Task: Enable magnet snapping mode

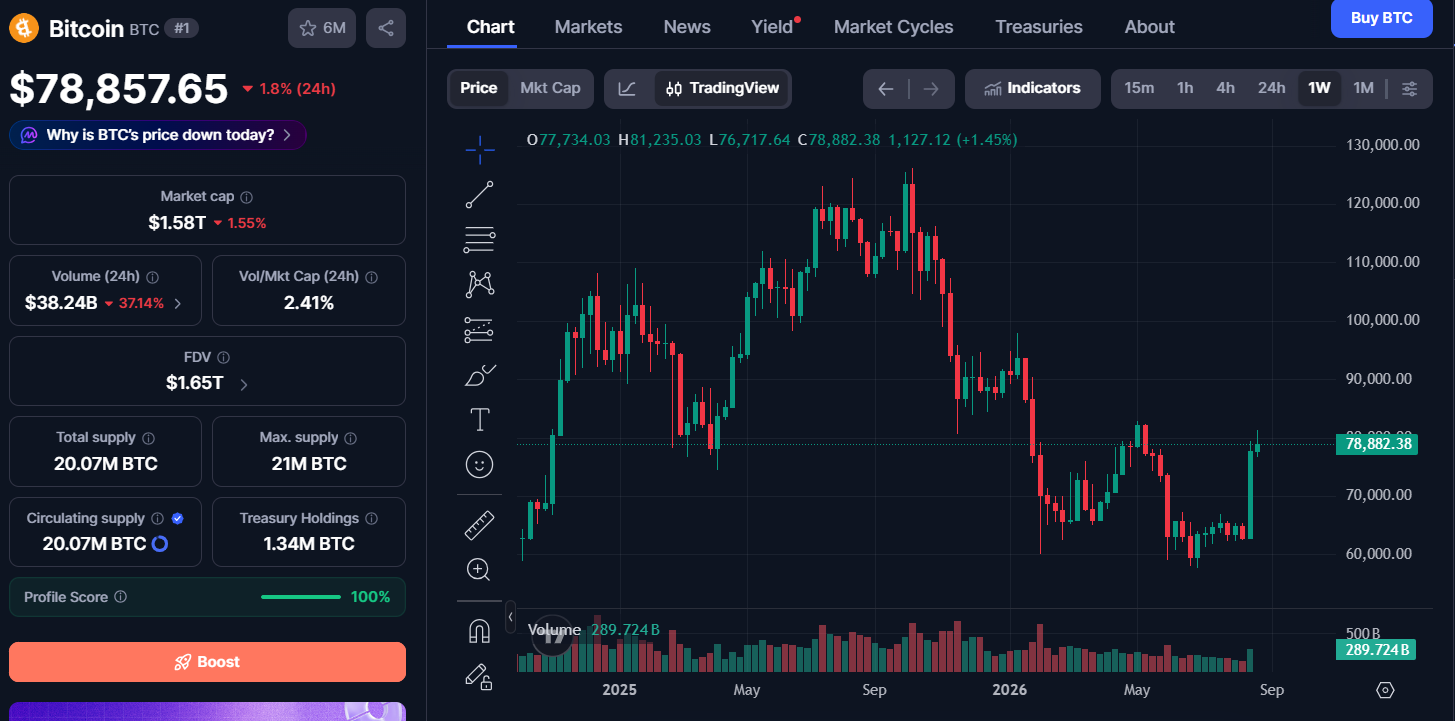Action: tap(480, 631)
